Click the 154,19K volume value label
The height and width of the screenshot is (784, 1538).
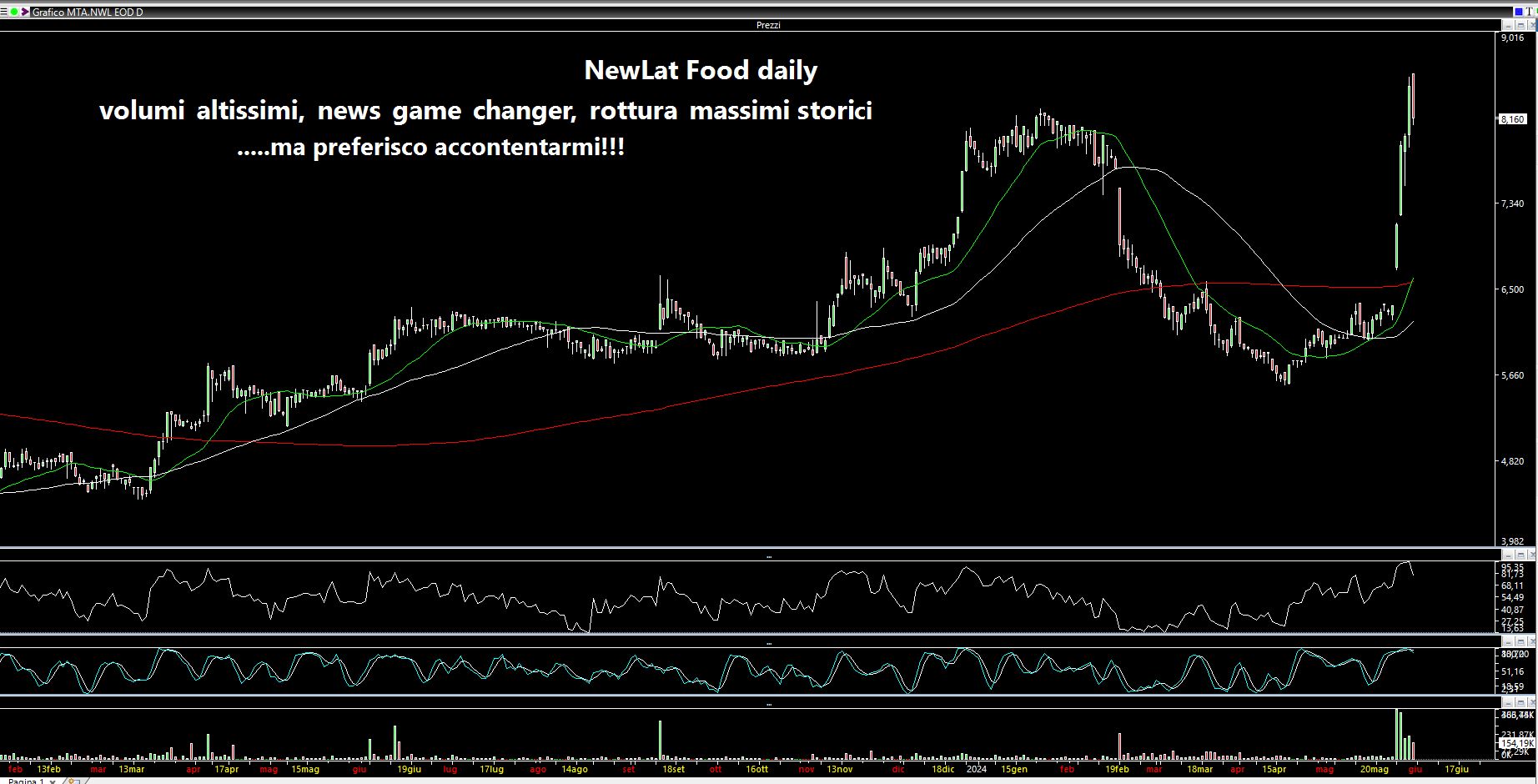pyautogui.click(x=1517, y=742)
